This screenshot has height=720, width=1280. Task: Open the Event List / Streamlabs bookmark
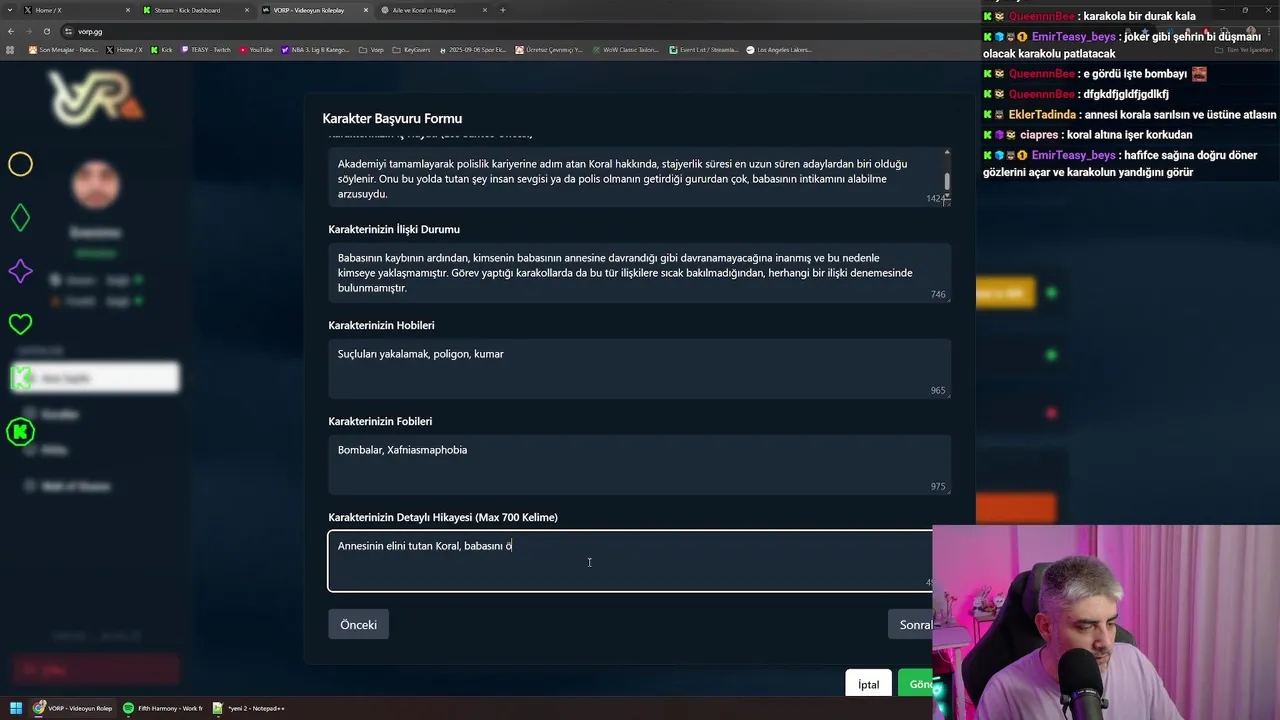(704, 49)
